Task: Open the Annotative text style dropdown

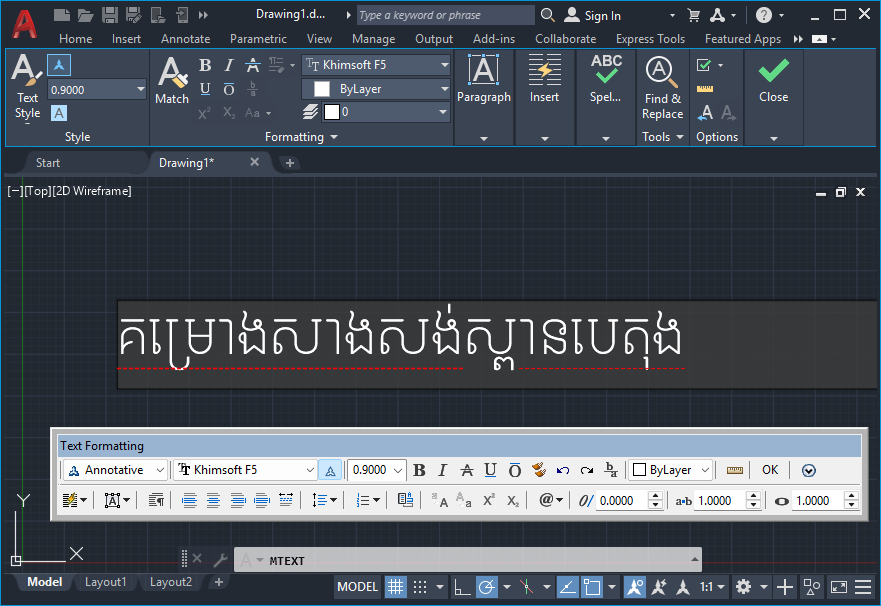Action: point(115,468)
